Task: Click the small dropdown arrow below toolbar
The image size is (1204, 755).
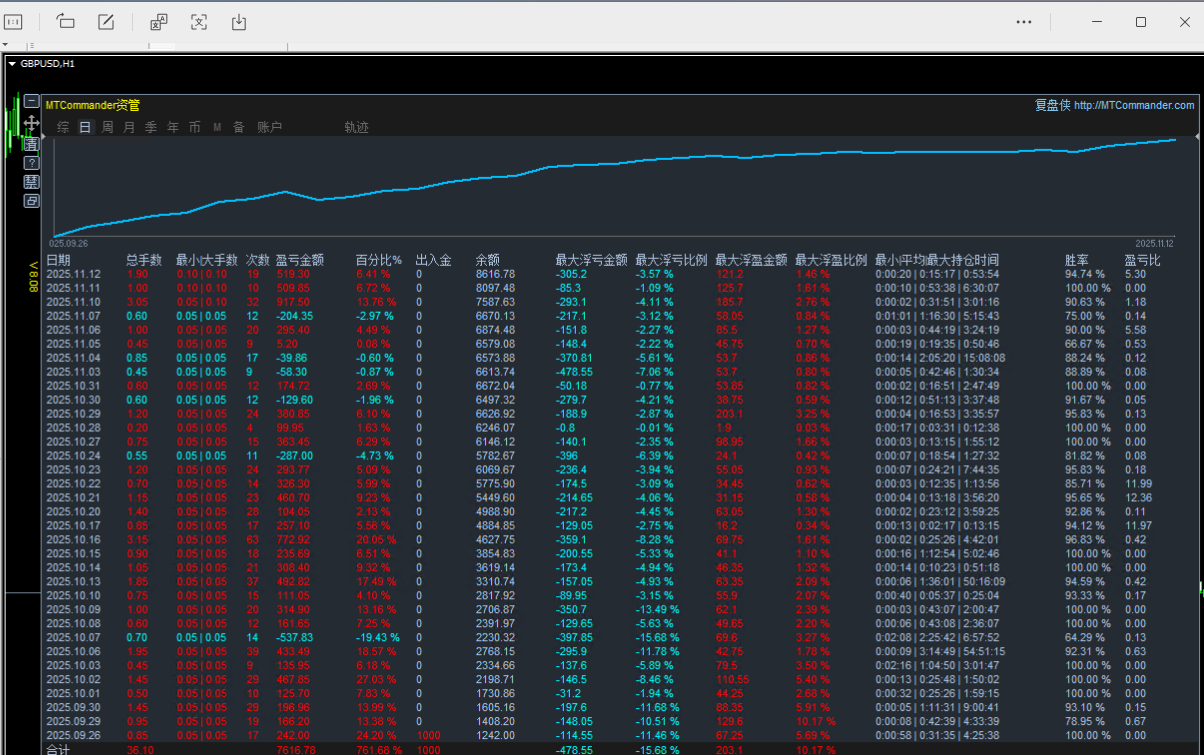Action: 5,45
